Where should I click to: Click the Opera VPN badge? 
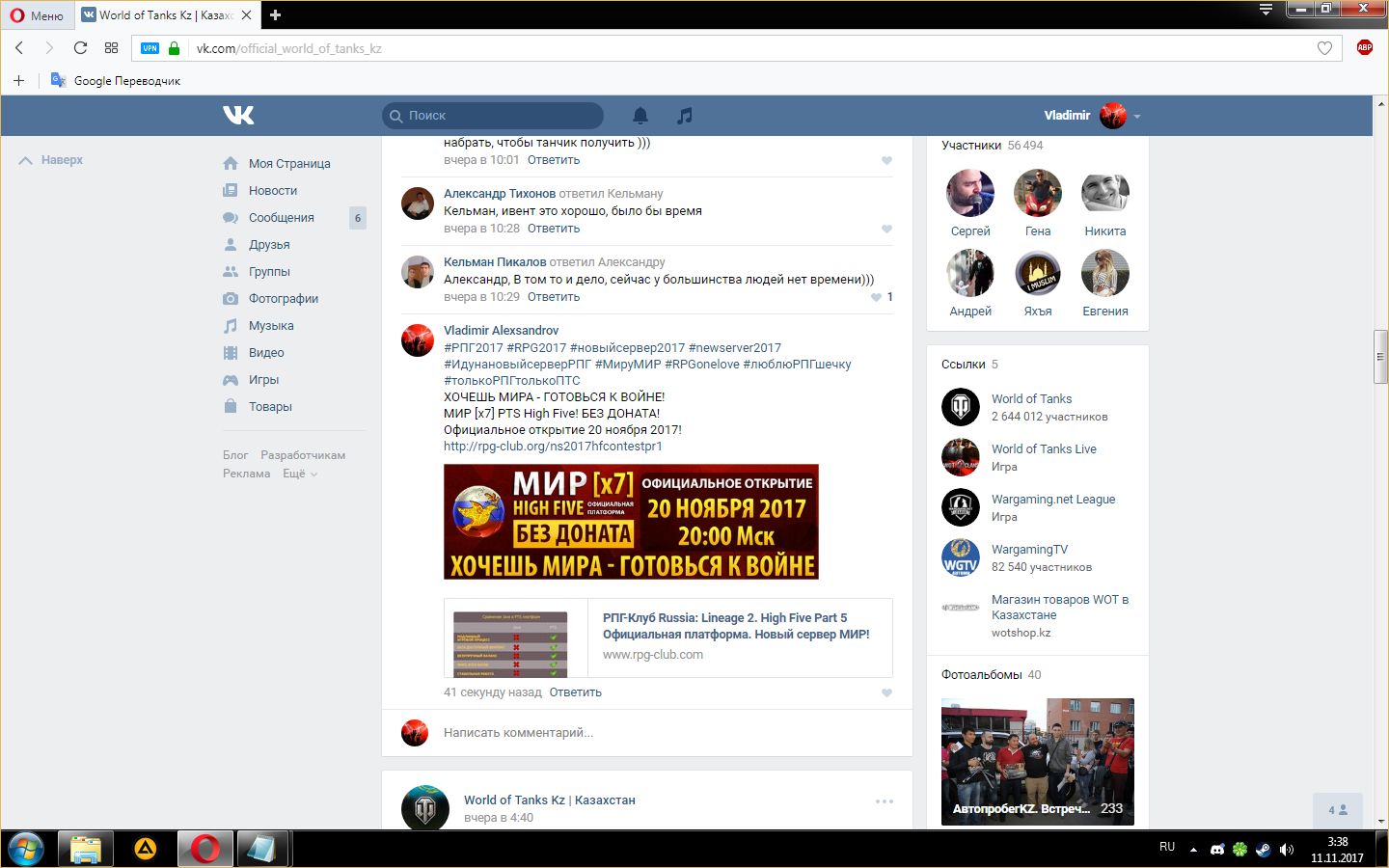coord(150,48)
